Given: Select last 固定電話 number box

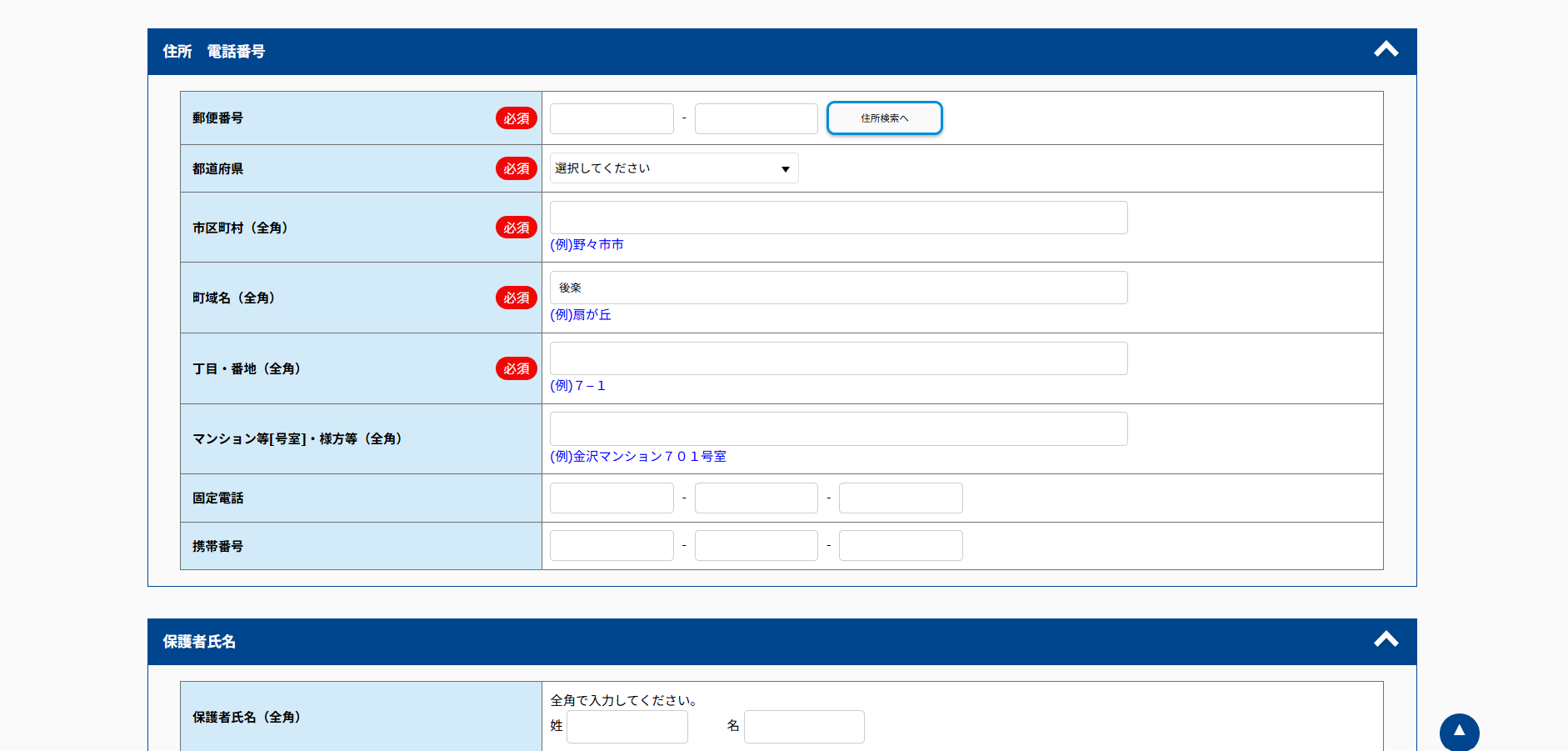Looking at the screenshot, I should [x=900, y=498].
